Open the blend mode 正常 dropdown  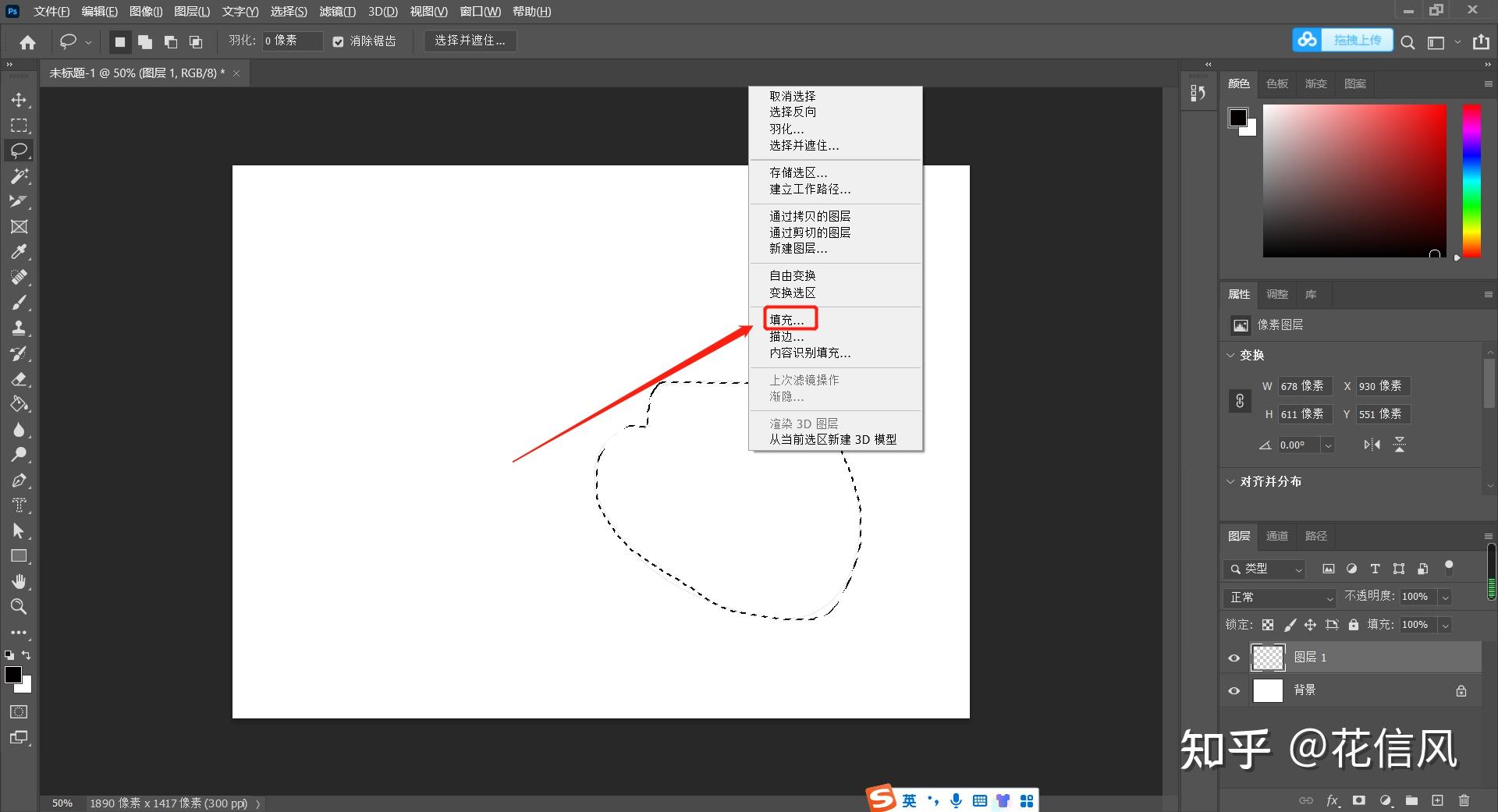[1281, 597]
